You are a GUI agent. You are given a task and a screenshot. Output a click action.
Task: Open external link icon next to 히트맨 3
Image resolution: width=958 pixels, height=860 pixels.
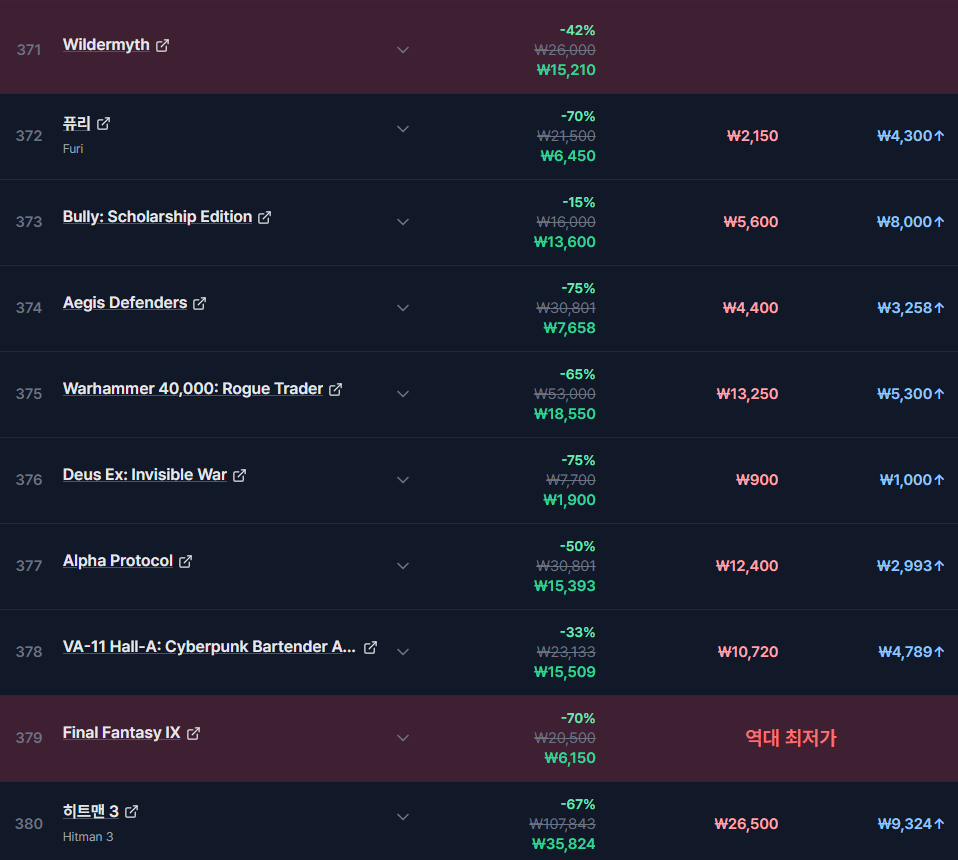click(131, 811)
